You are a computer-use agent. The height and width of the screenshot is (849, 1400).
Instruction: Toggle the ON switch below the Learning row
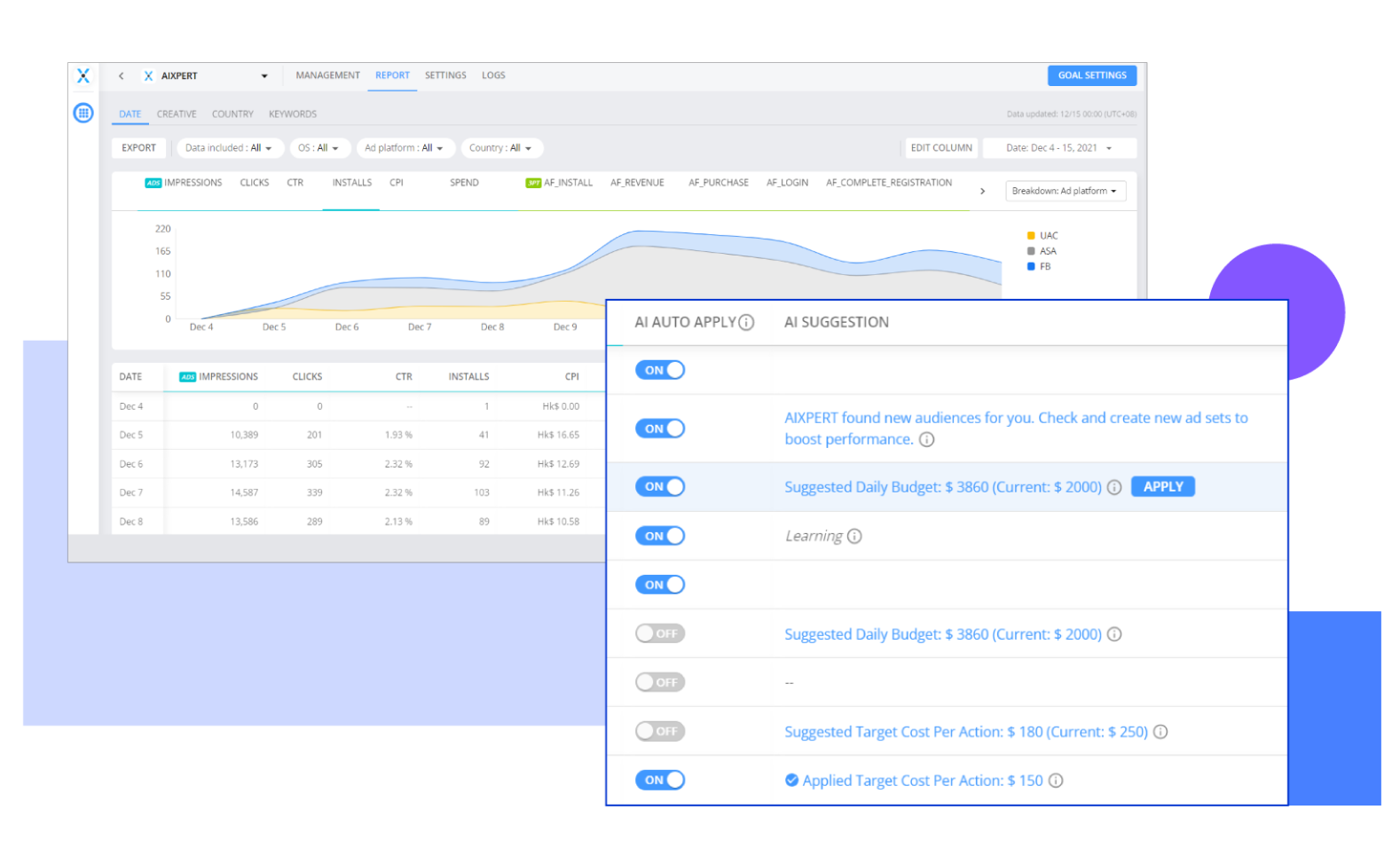click(660, 585)
